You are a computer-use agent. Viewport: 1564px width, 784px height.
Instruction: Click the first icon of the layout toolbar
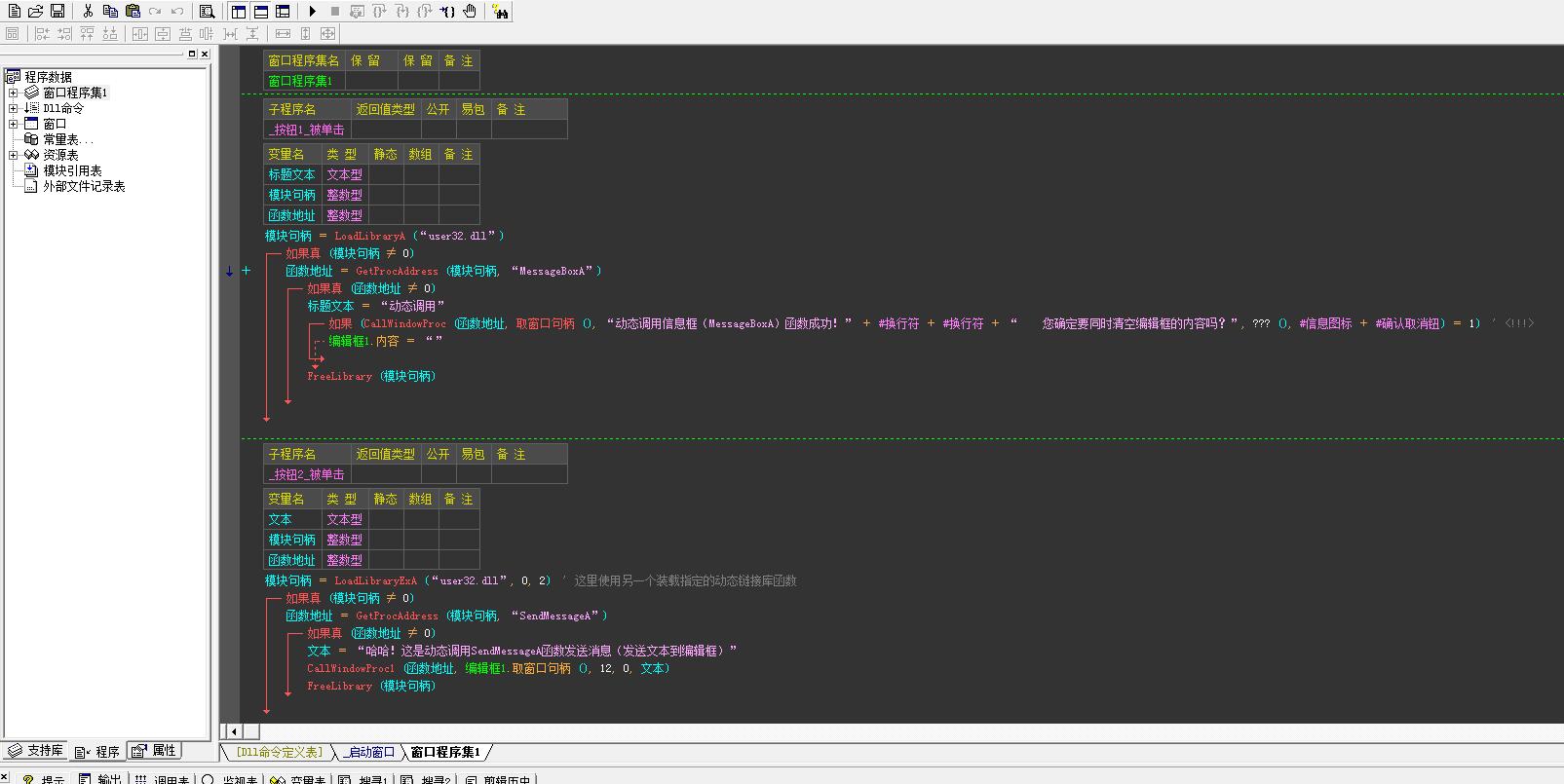[x=13, y=33]
